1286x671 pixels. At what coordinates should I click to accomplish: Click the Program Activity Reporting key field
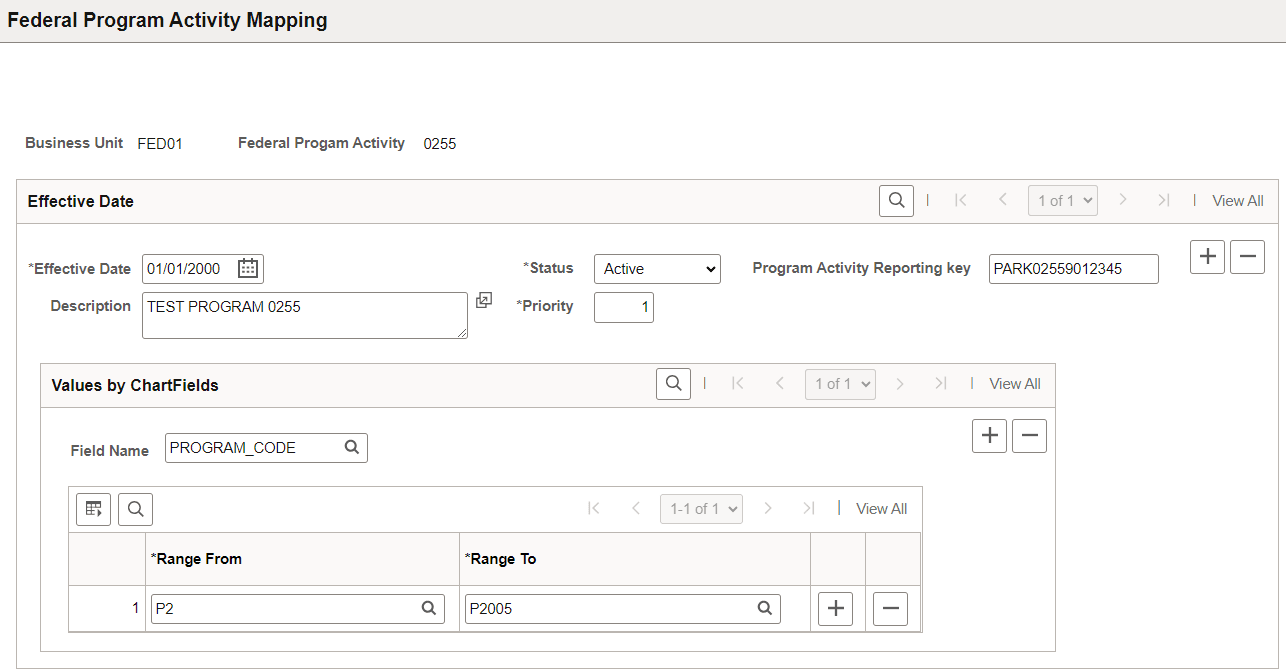tap(1073, 268)
